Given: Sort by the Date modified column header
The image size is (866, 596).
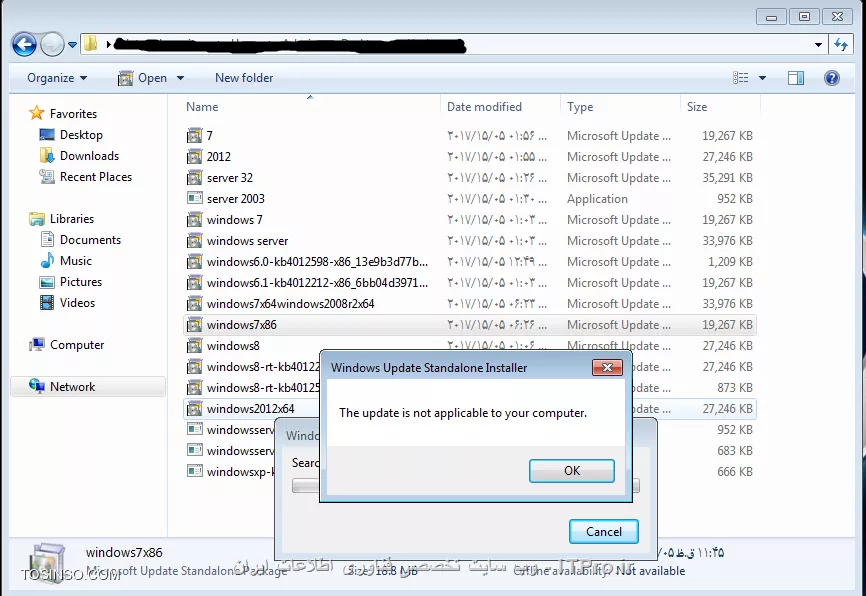Looking at the screenshot, I should click(484, 107).
